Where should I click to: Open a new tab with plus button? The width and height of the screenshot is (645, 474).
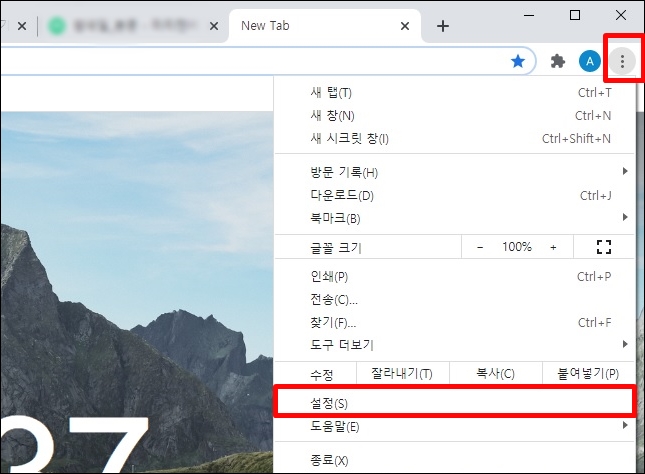pyautogui.click(x=443, y=26)
